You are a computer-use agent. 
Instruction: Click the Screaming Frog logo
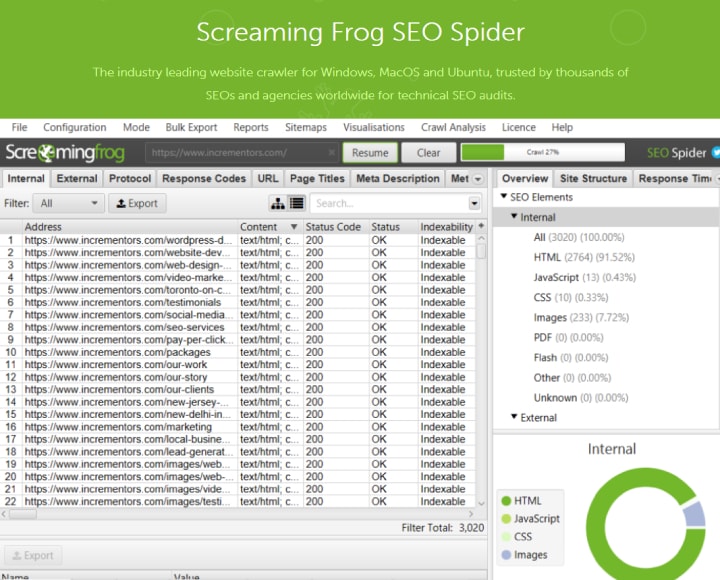65,152
